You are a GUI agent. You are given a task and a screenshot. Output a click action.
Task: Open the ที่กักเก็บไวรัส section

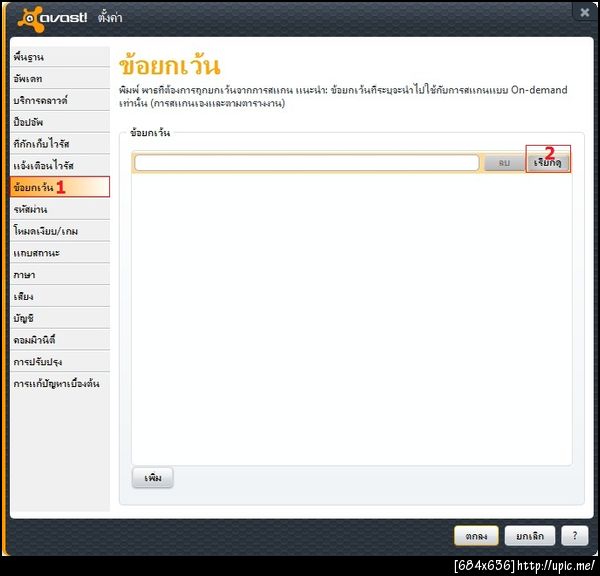[x=60, y=144]
